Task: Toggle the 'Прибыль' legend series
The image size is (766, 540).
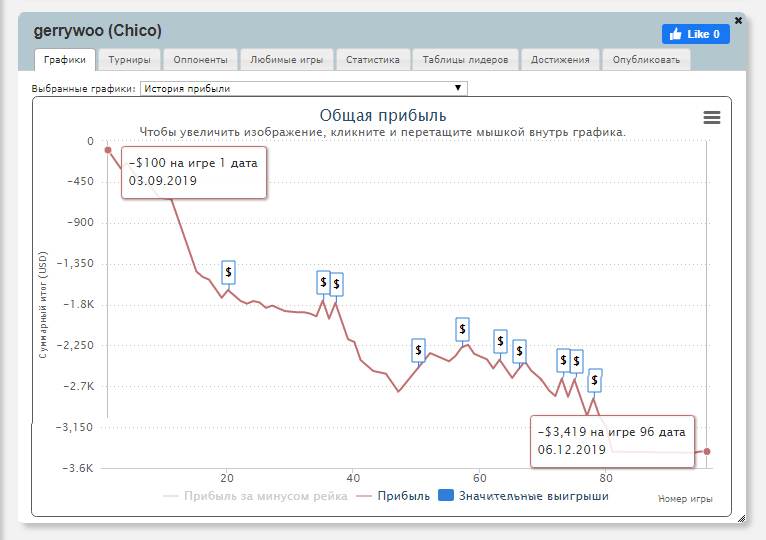Action: pyautogui.click(x=394, y=496)
